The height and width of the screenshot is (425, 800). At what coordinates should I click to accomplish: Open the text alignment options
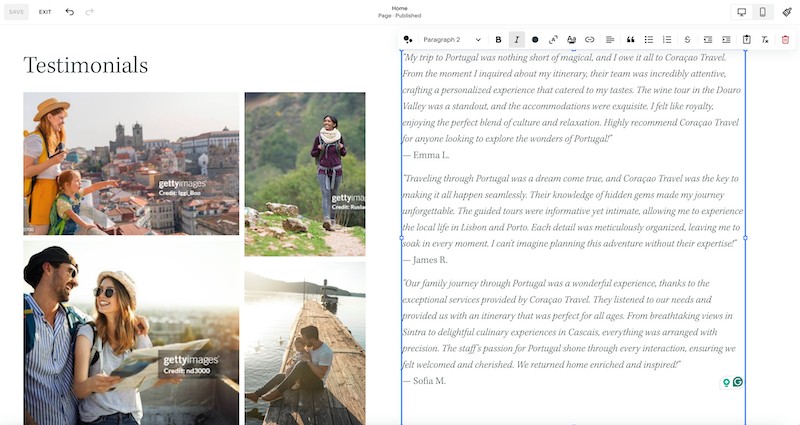tap(610, 39)
